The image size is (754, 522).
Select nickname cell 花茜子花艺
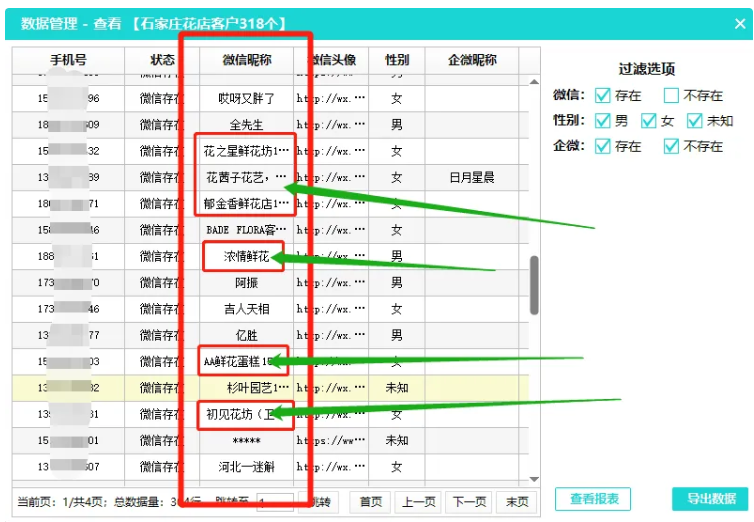click(x=247, y=178)
